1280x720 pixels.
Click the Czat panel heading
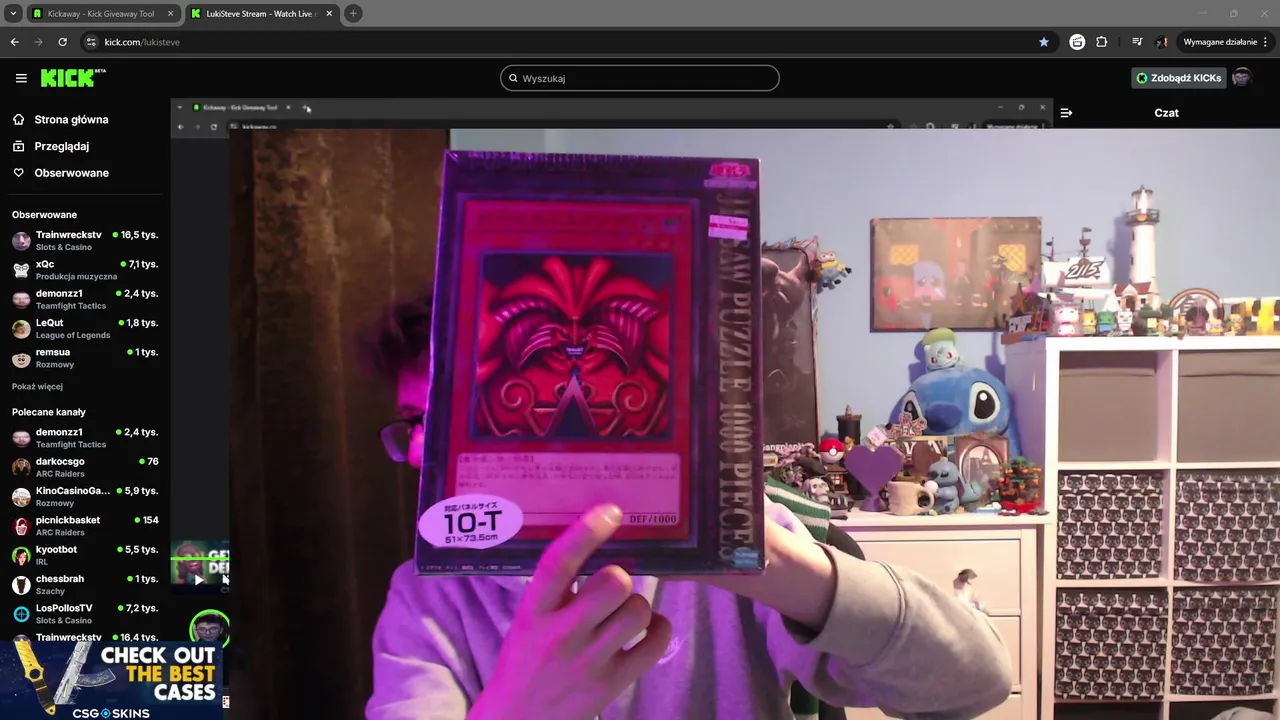click(x=1166, y=113)
